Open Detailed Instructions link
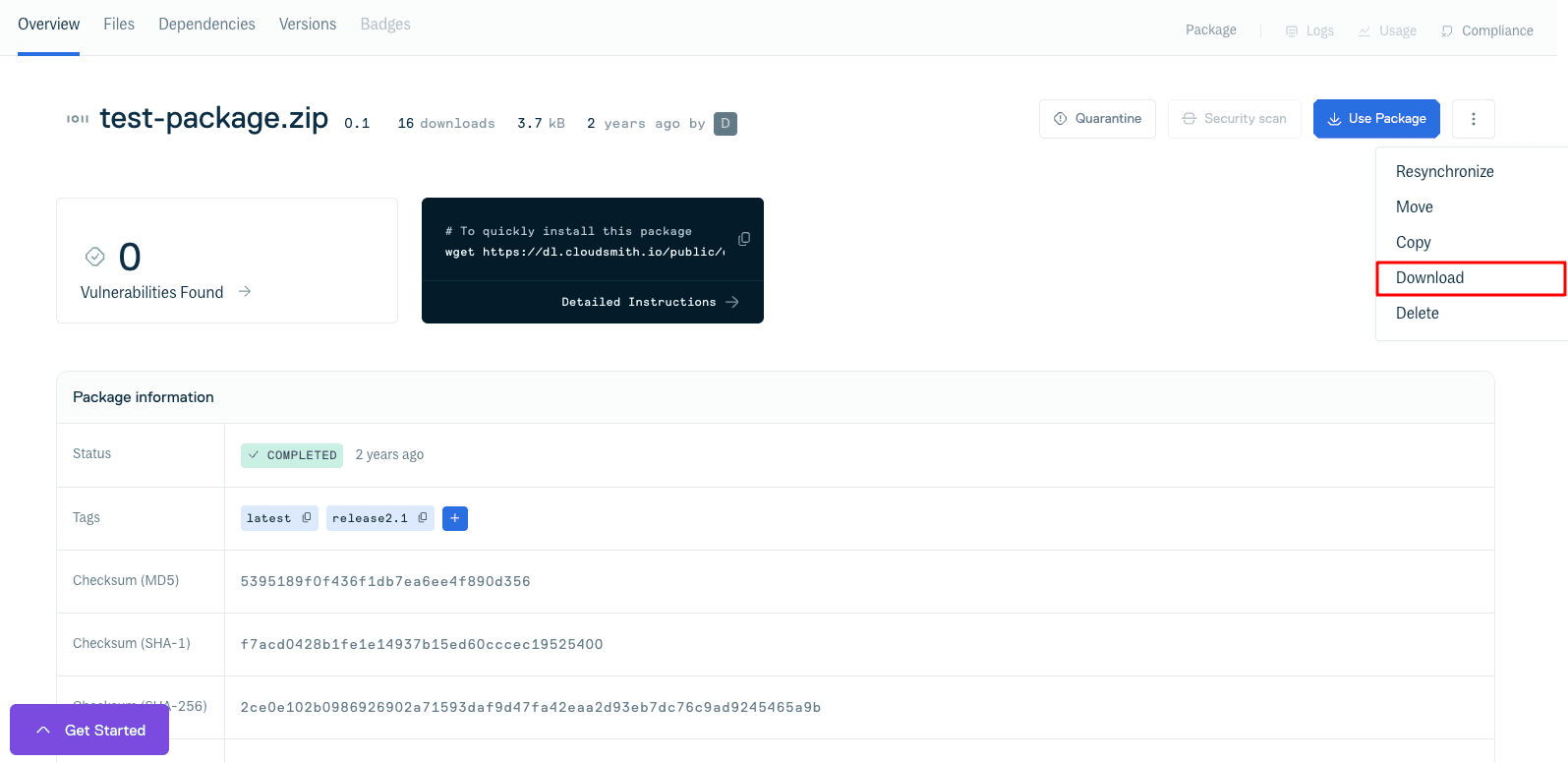Image resolution: width=1568 pixels, height=763 pixels. pos(650,302)
